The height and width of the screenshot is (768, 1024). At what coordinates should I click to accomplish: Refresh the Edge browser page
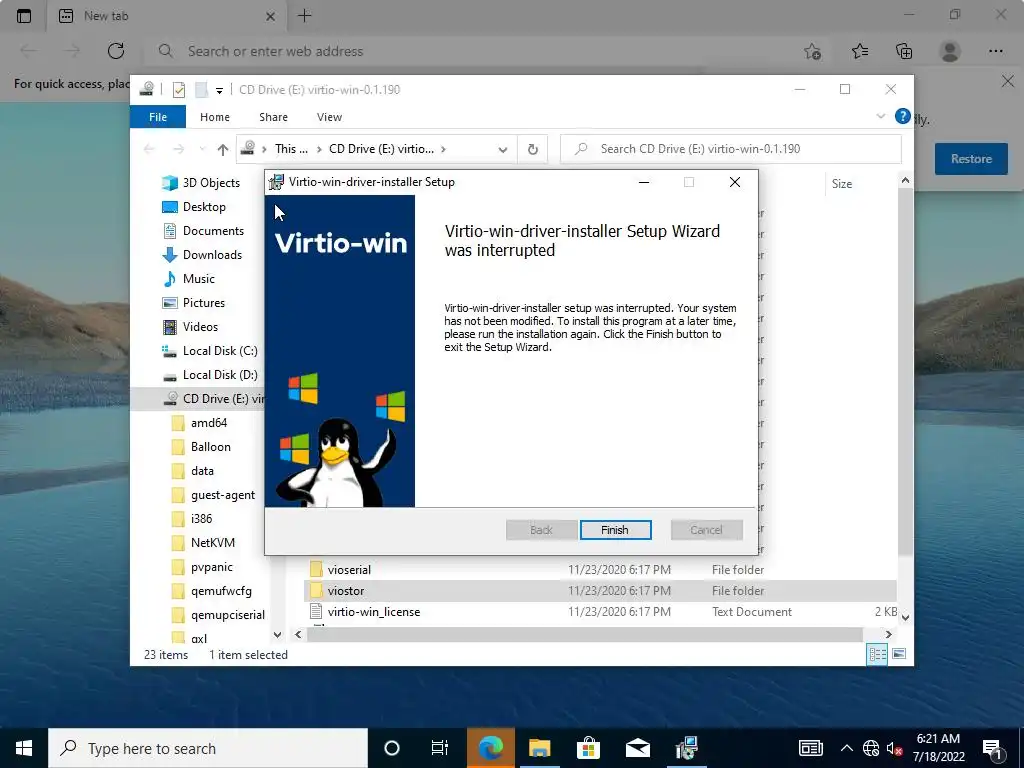116,51
